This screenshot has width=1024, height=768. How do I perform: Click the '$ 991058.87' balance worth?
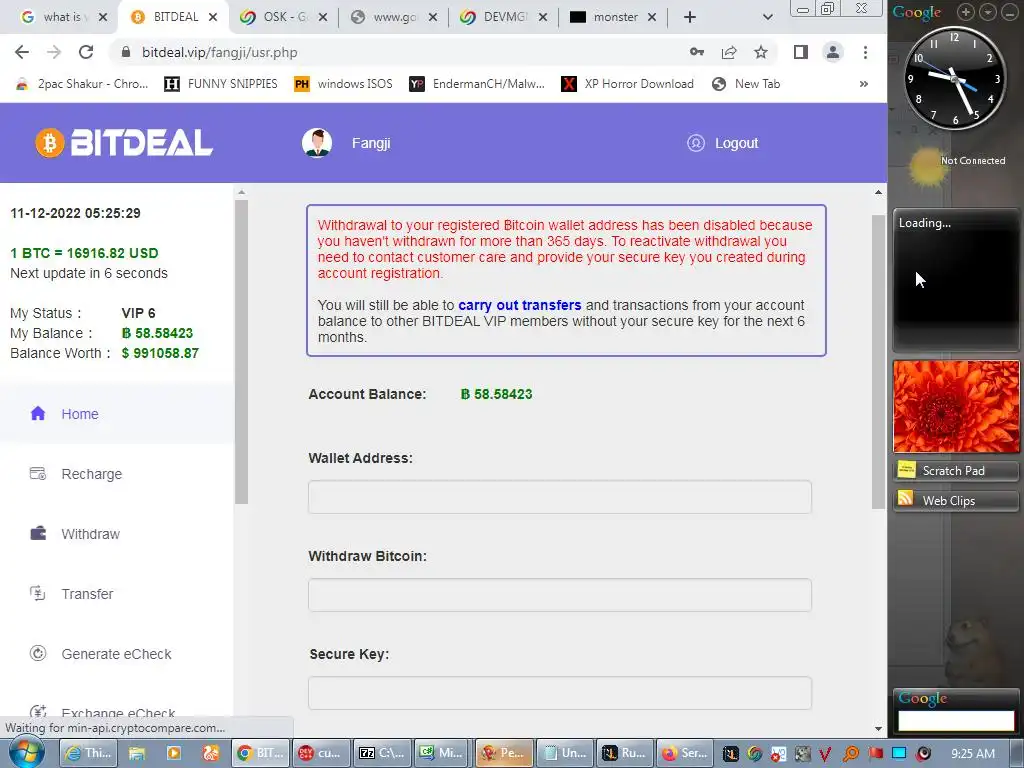(x=160, y=353)
